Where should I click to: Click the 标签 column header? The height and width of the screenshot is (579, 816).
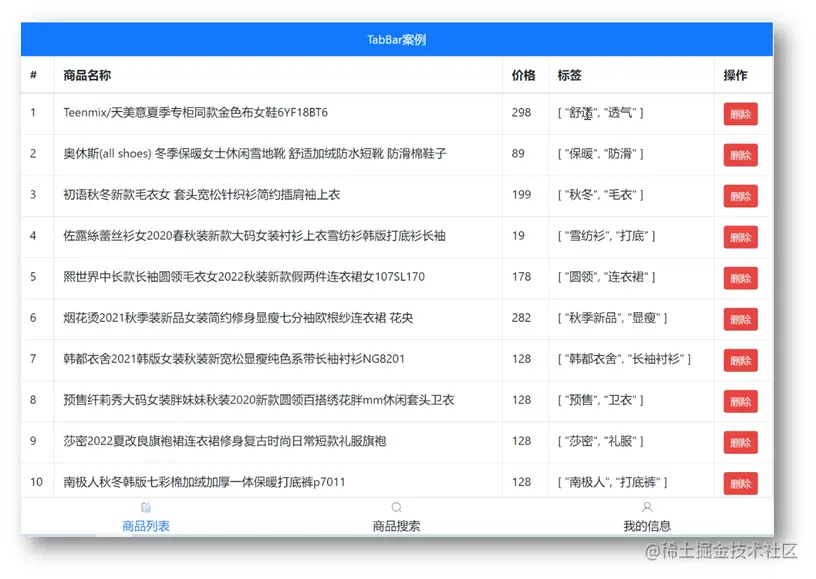pos(569,75)
